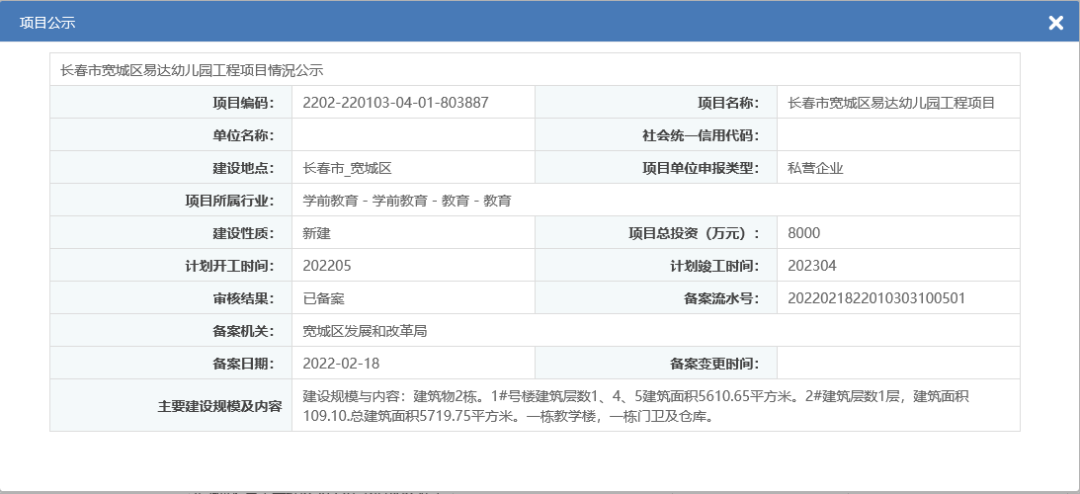
Task: Select location value 长春市_宽城区
Action: point(347,168)
